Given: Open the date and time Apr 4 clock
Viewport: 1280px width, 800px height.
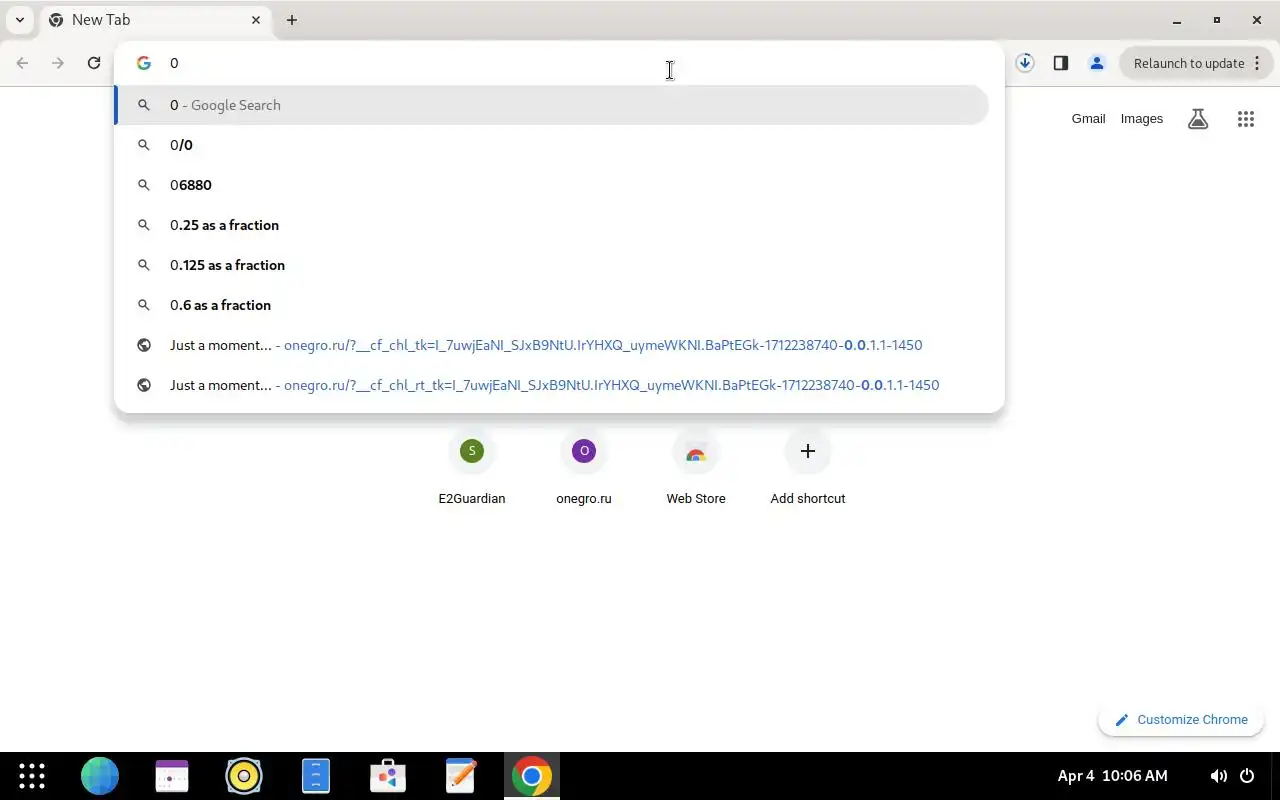Looking at the screenshot, I should 1112,776.
